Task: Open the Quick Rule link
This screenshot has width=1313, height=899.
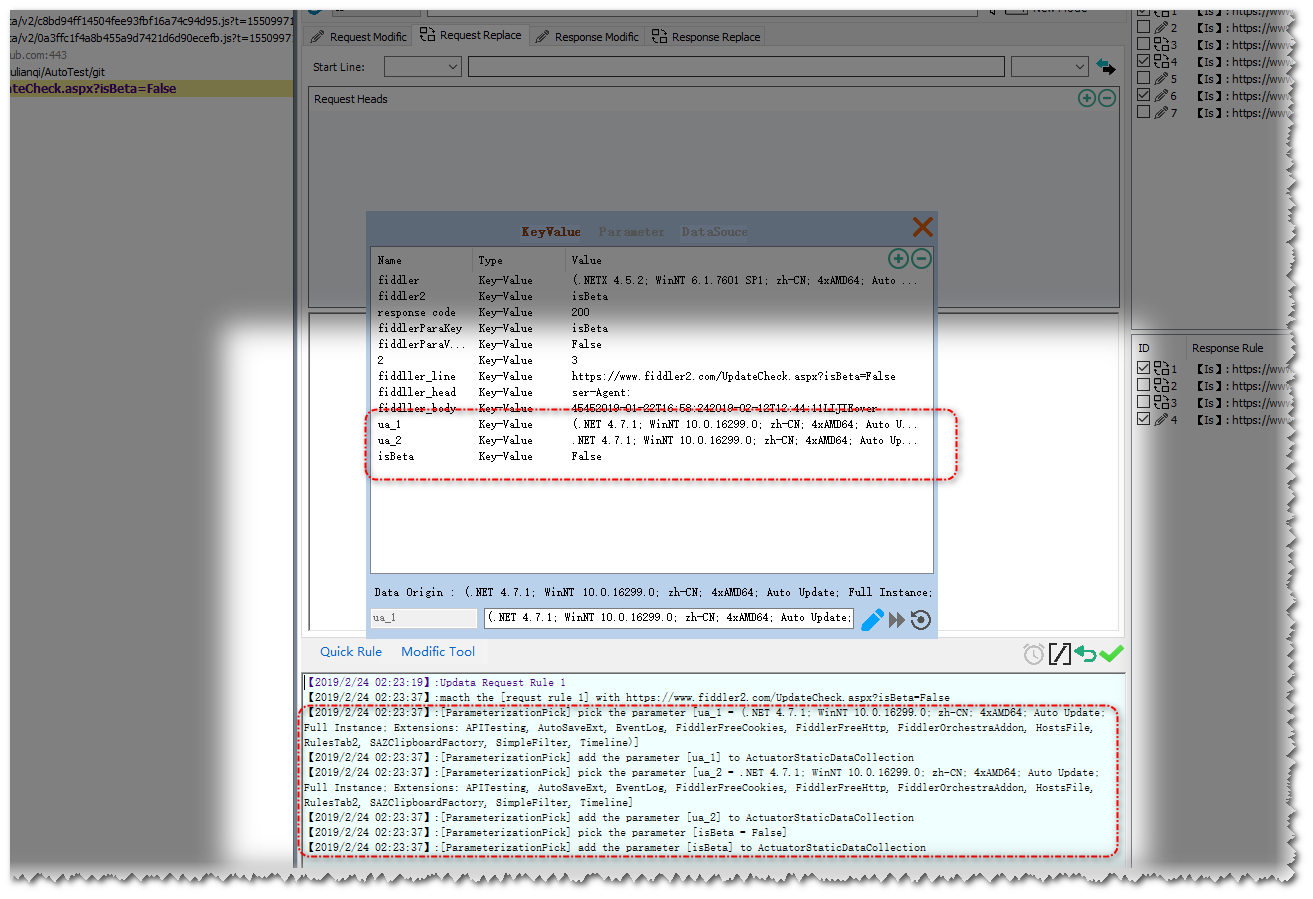Action: click(351, 652)
